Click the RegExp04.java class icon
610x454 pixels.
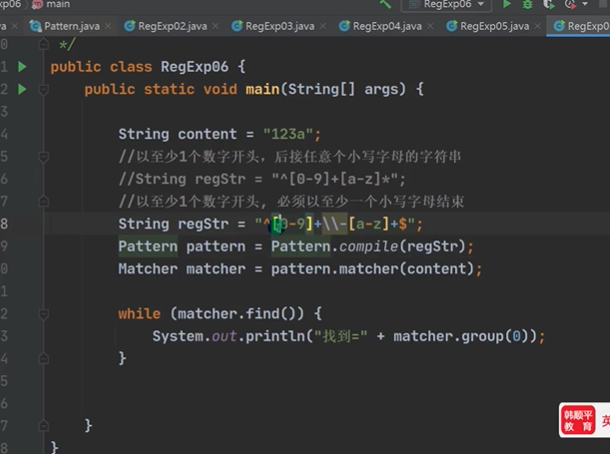coord(344,26)
